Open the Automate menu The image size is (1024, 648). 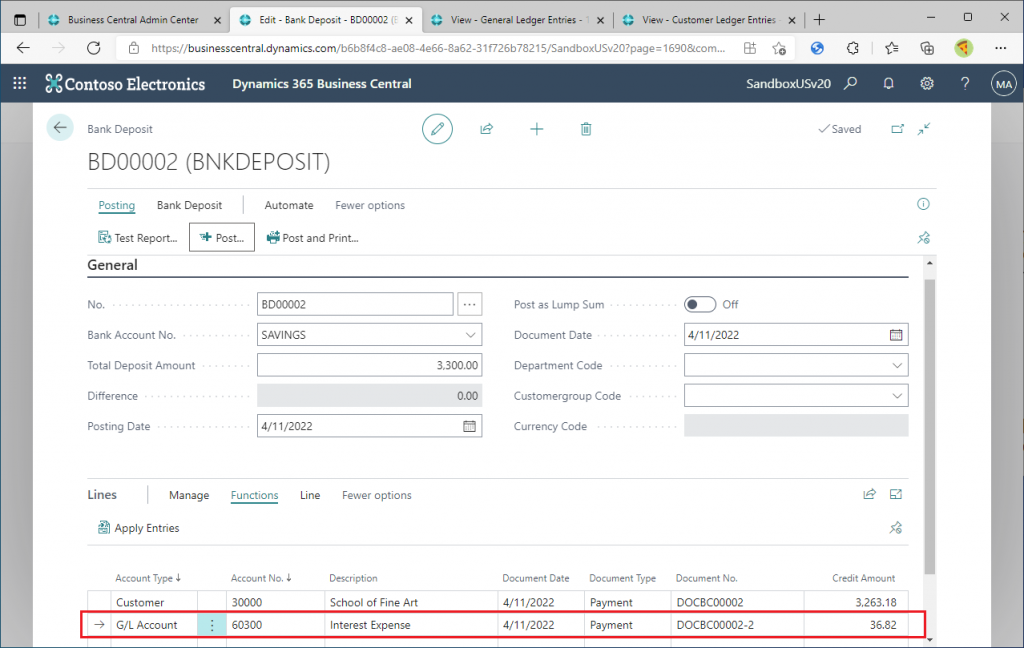[289, 205]
